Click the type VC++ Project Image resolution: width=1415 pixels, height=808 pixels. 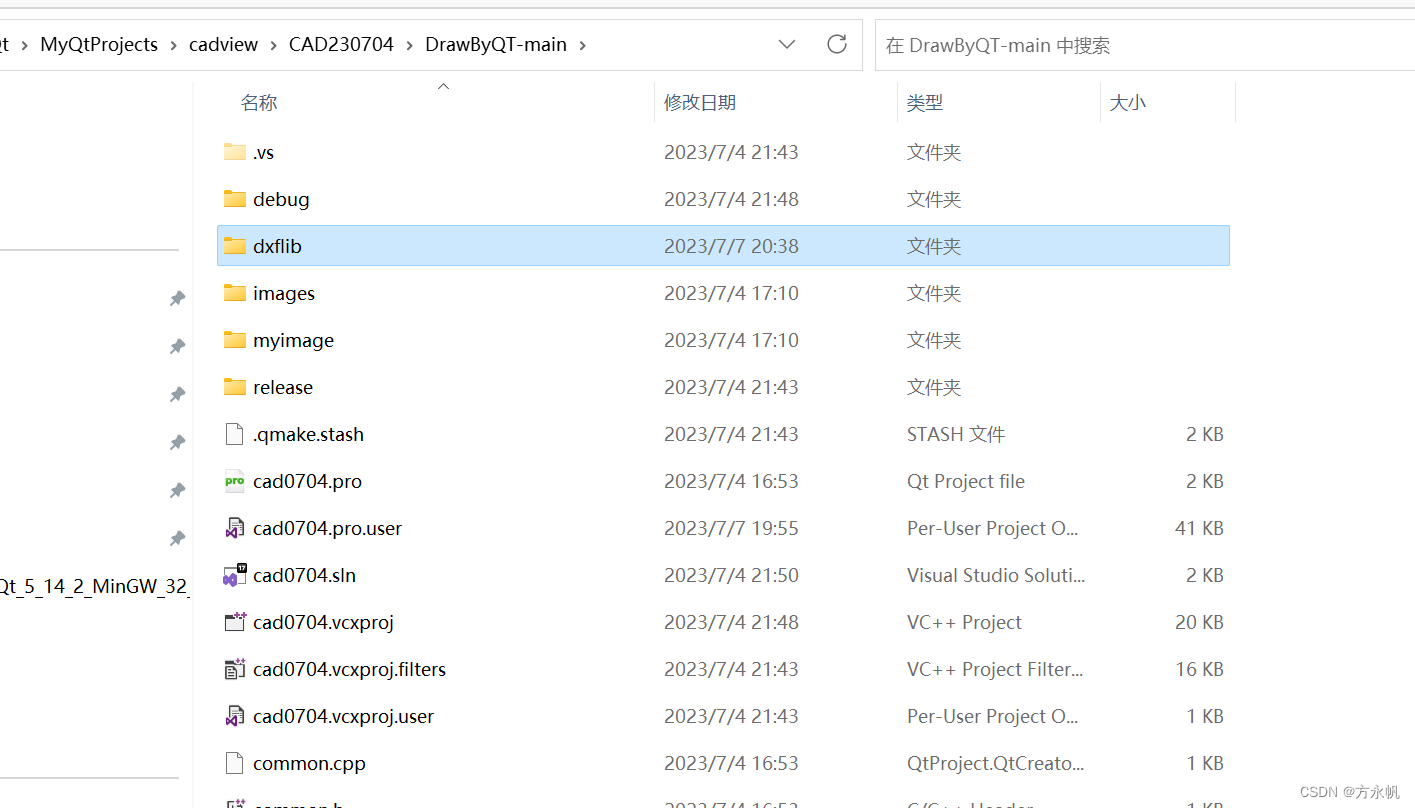[x=964, y=622]
